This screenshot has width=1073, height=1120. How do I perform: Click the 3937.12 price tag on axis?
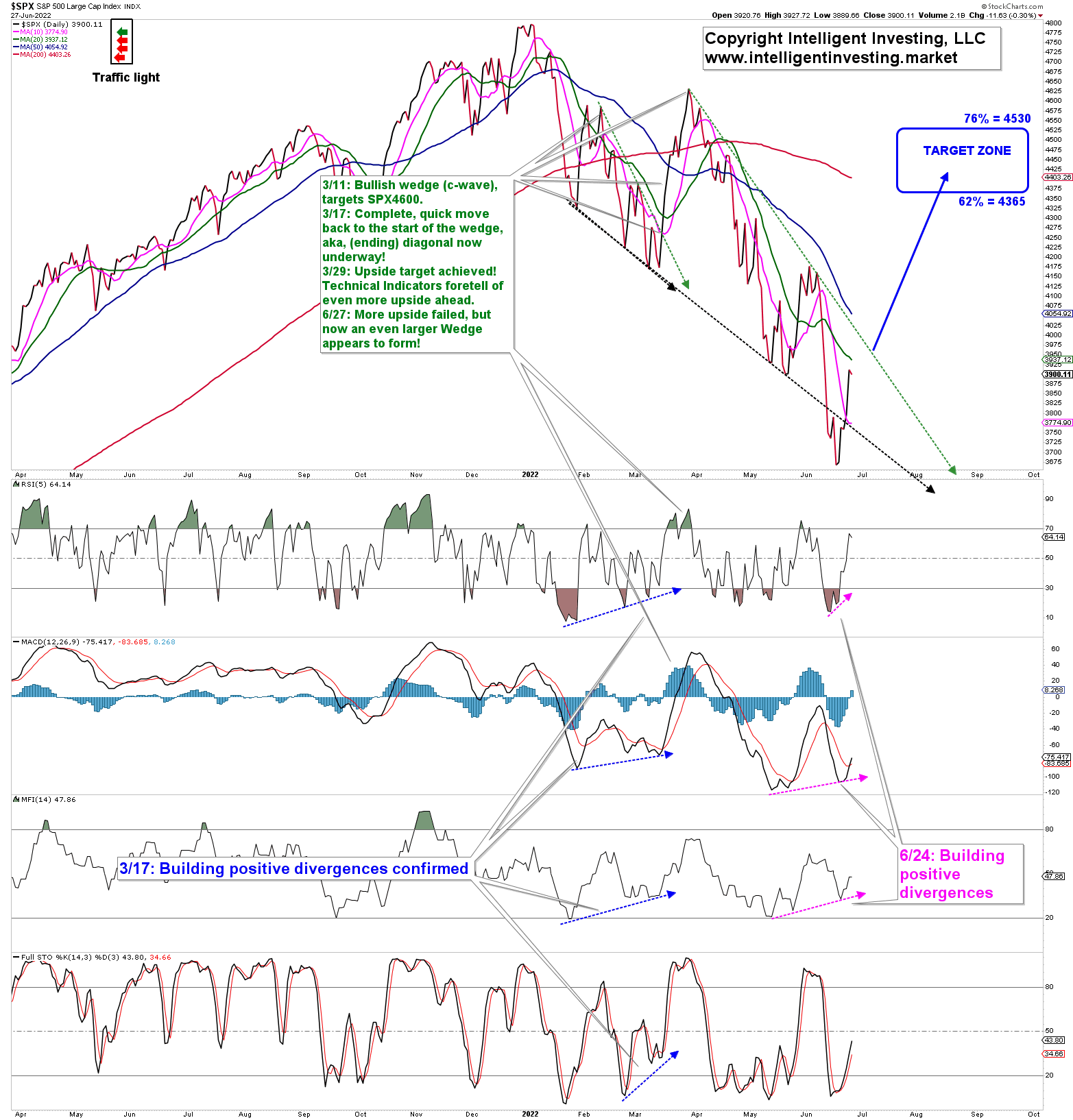pyautogui.click(x=1058, y=359)
